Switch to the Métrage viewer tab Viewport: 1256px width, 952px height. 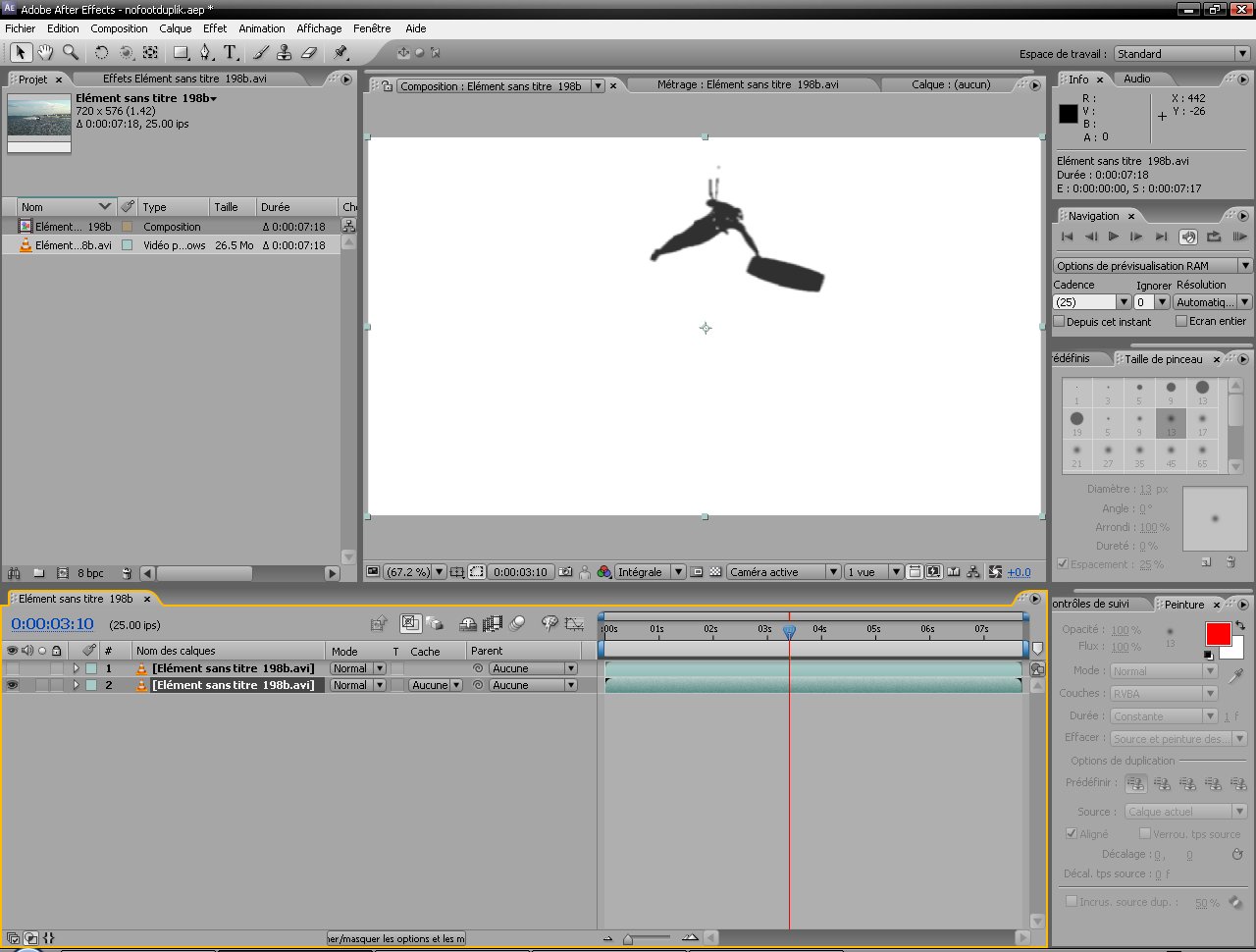748,84
